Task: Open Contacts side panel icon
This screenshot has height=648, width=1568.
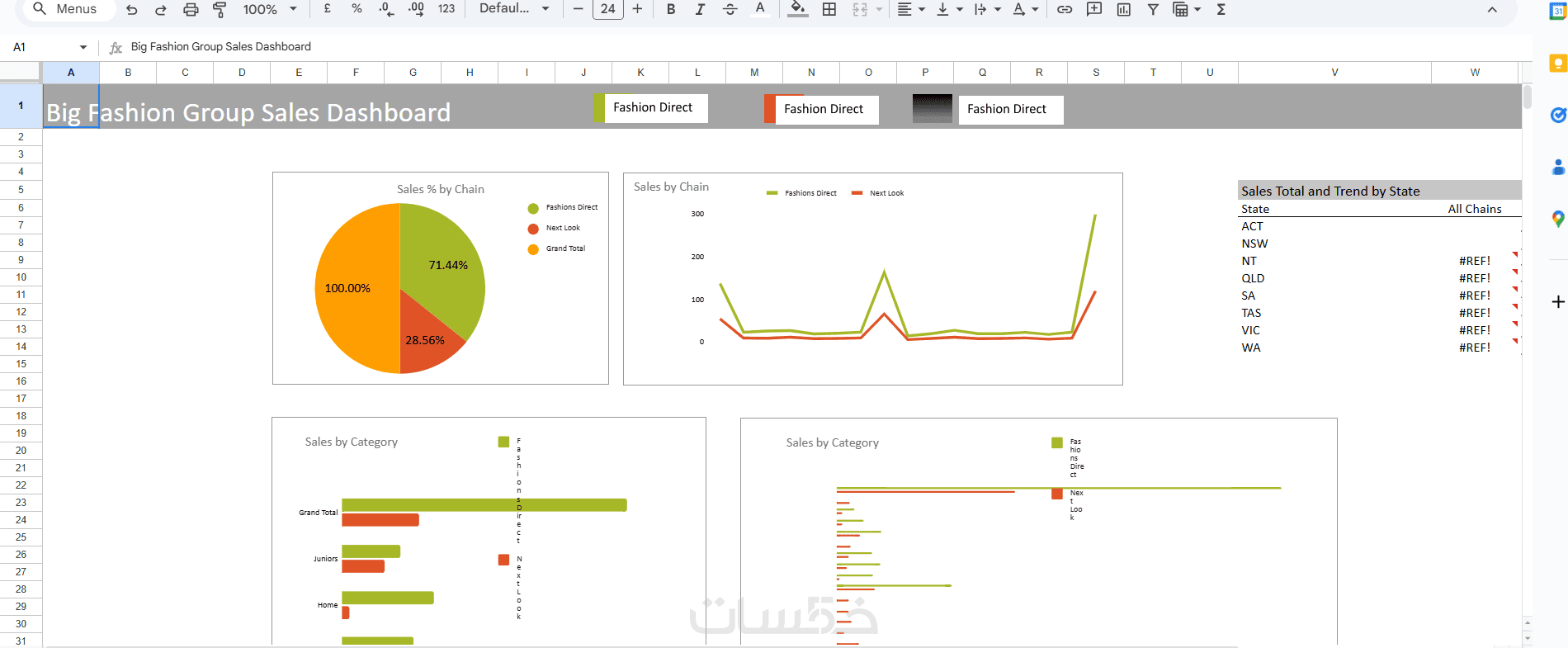Action: pos(1558,168)
